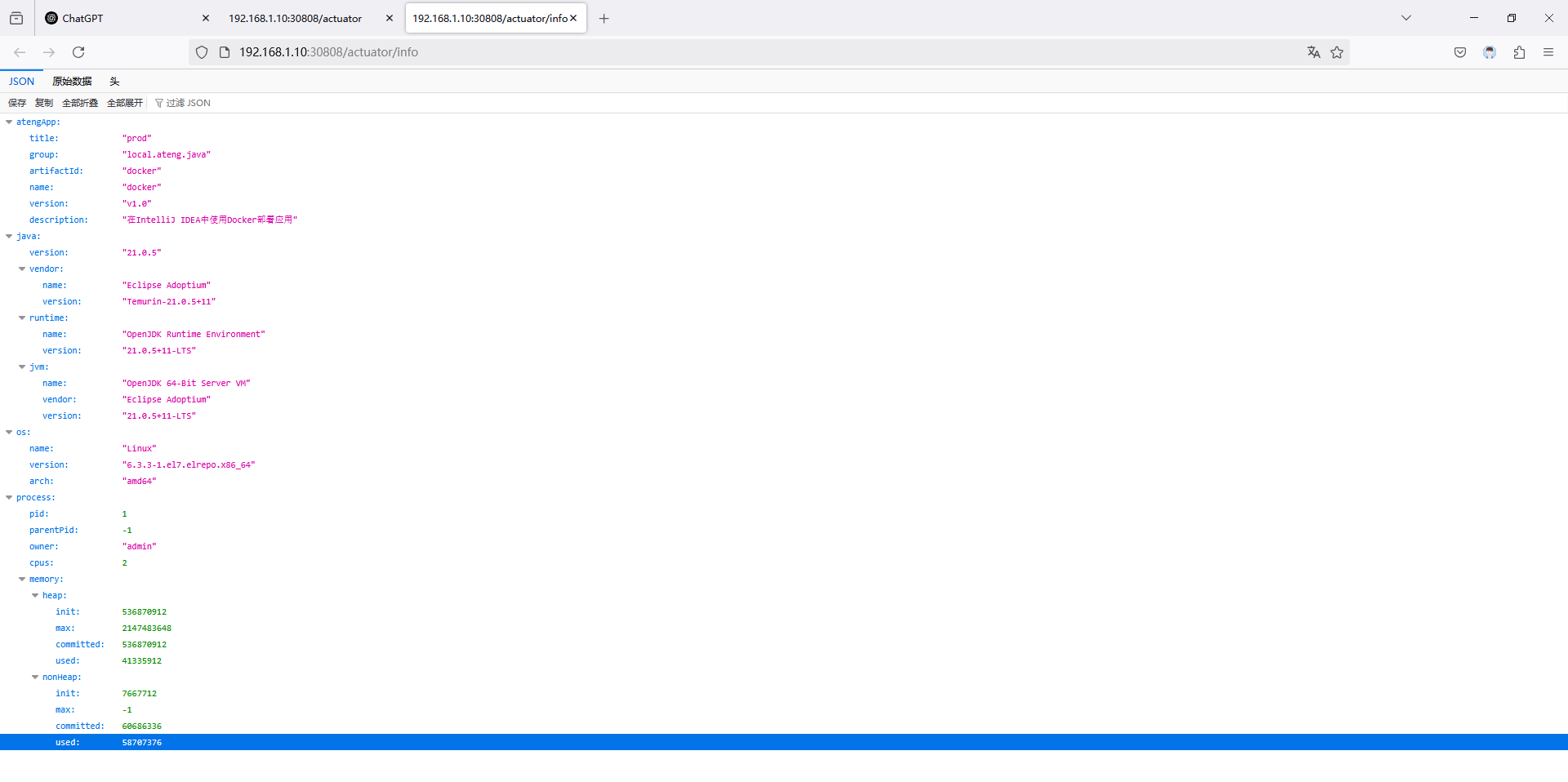The height and width of the screenshot is (782, 1568).
Task: Open the extensions puzzle icon
Action: pyautogui.click(x=1519, y=52)
